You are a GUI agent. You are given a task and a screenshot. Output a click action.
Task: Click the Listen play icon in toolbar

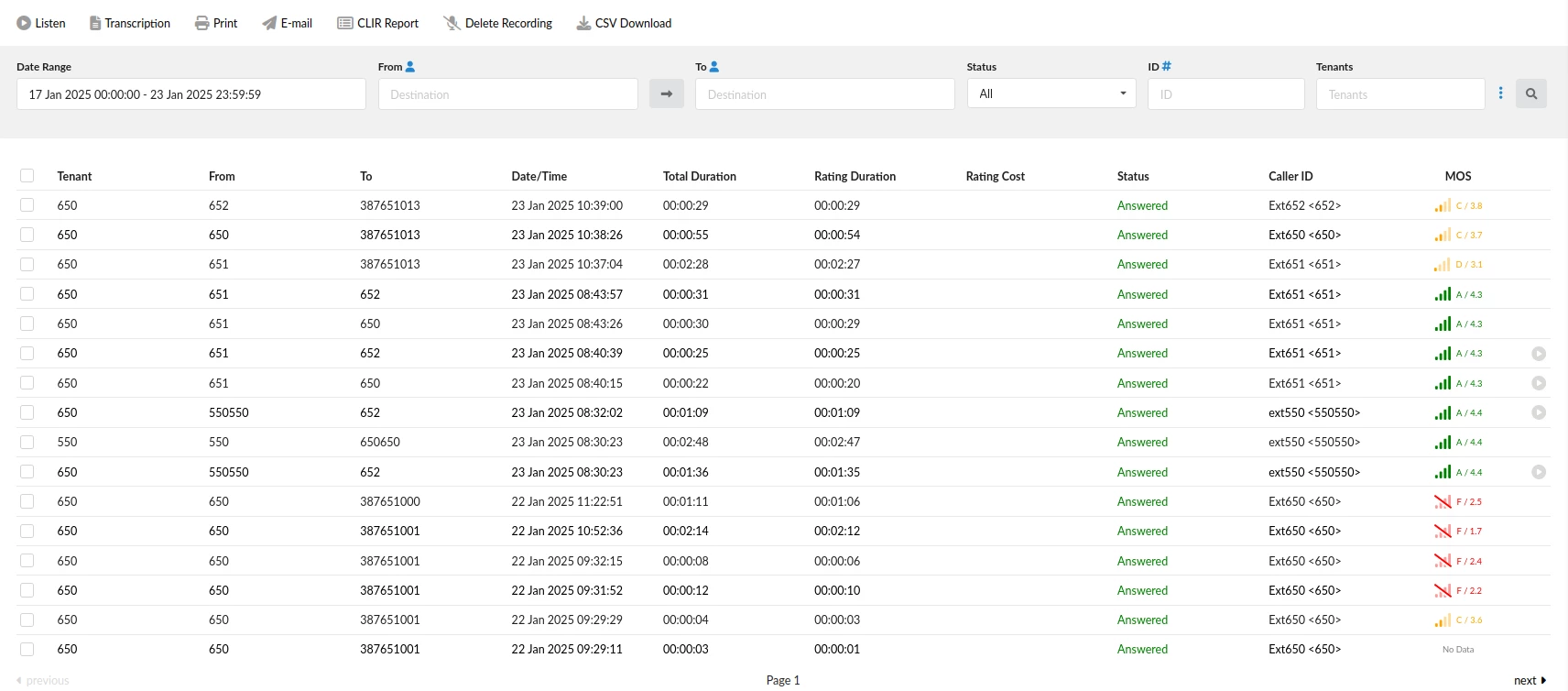(24, 23)
